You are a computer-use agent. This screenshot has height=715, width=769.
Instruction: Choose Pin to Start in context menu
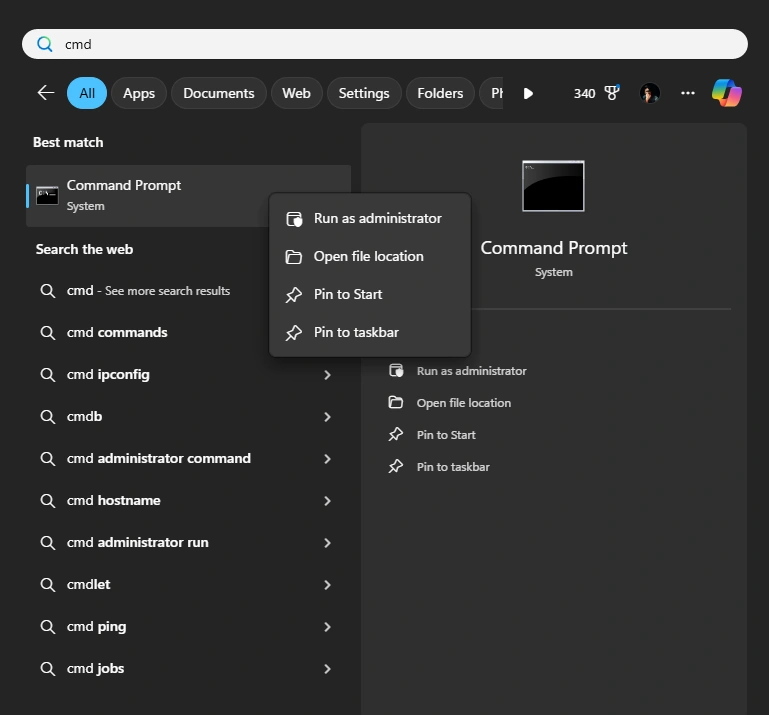pyautogui.click(x=370, y=294)
